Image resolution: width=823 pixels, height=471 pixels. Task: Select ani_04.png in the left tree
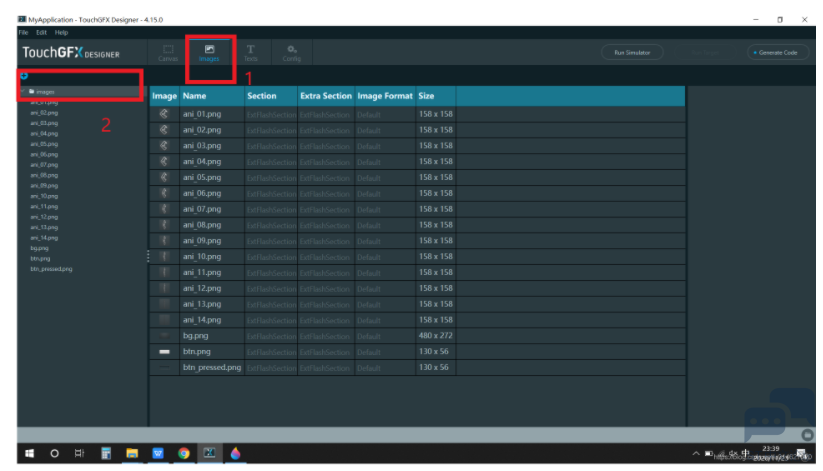pyautogui.click(x=44, y=133)
